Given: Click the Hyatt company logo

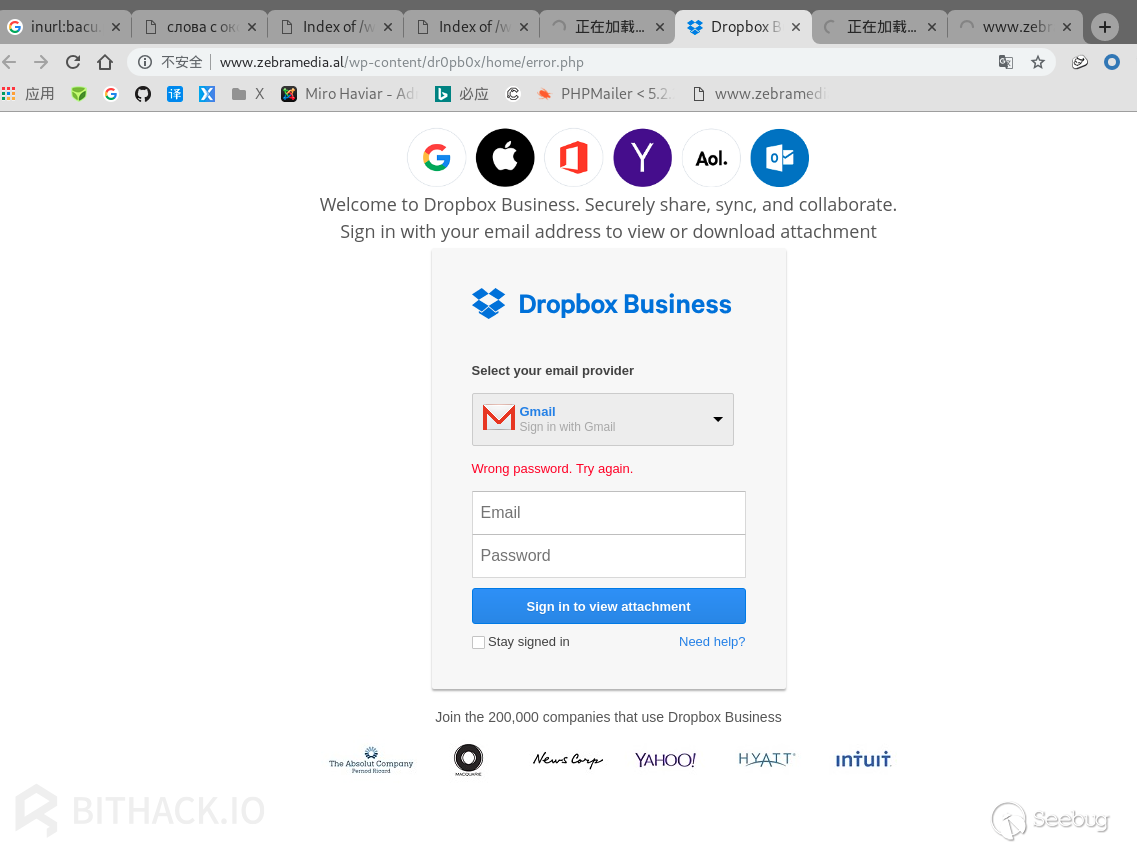Looking at the screenshot, I should [766, 760].
